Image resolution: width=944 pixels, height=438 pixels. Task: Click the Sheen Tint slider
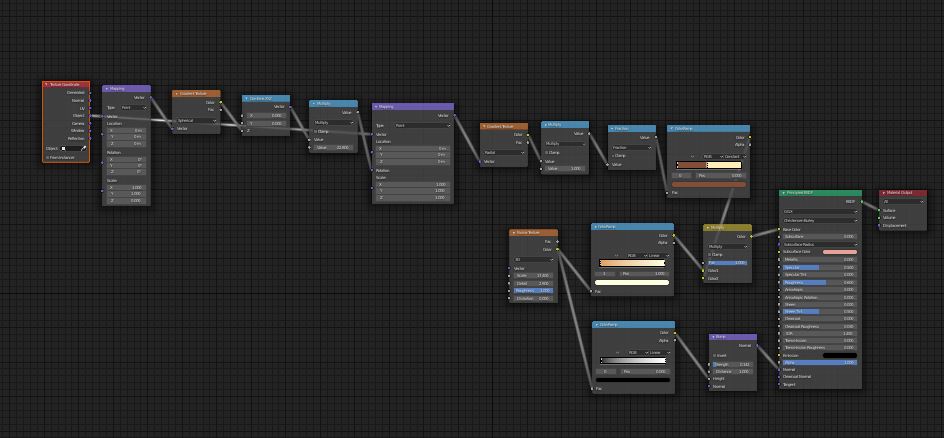pos(819,312)
